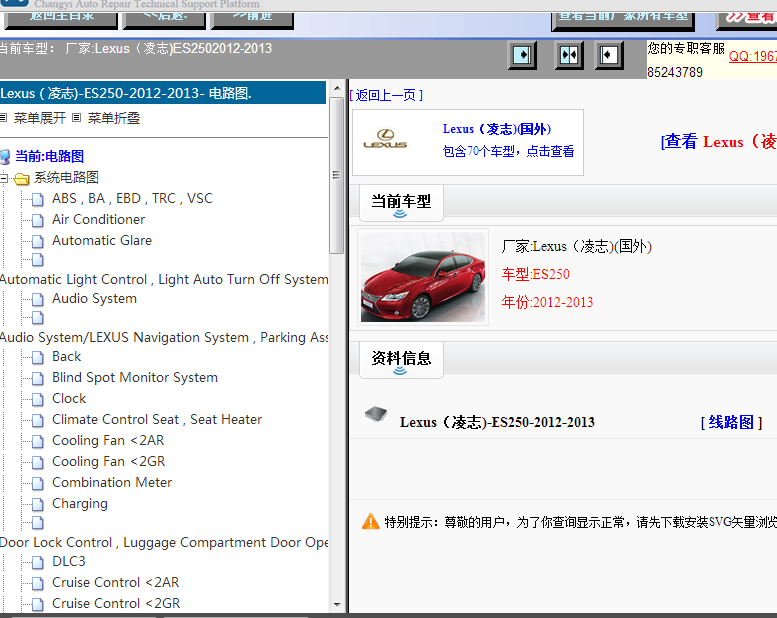Open Climate Control Seat, Seat Heater
Viewport: 777px width, 618px height.
click(157, 420)
